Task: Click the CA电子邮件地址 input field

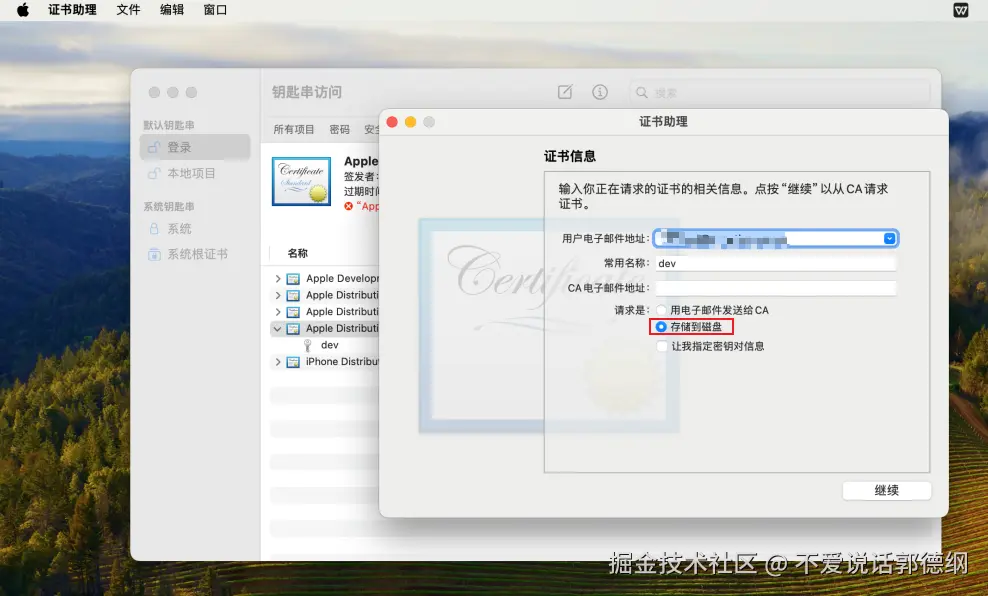Action: 776,288
